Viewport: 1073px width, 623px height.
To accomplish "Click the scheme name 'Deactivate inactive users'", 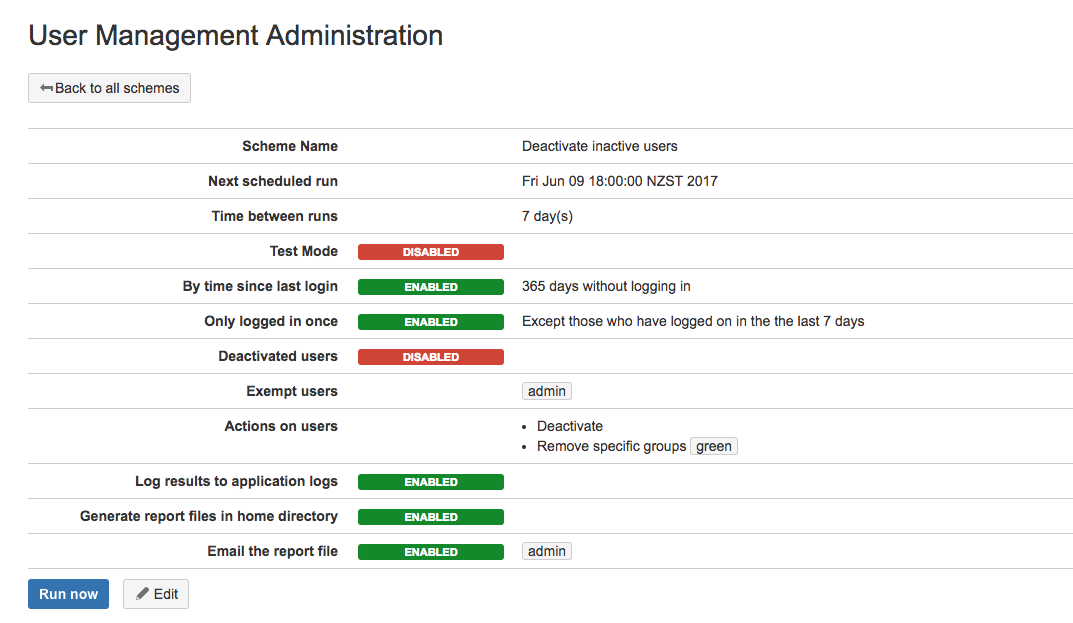I will tap(598, 146).
